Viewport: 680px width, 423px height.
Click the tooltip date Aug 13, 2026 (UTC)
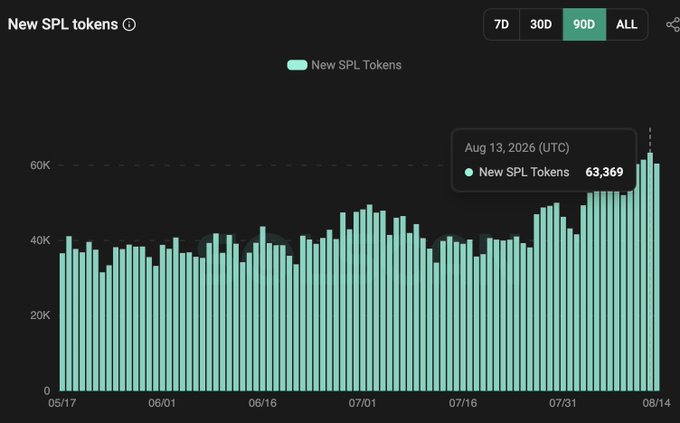(x=517, y=148)
